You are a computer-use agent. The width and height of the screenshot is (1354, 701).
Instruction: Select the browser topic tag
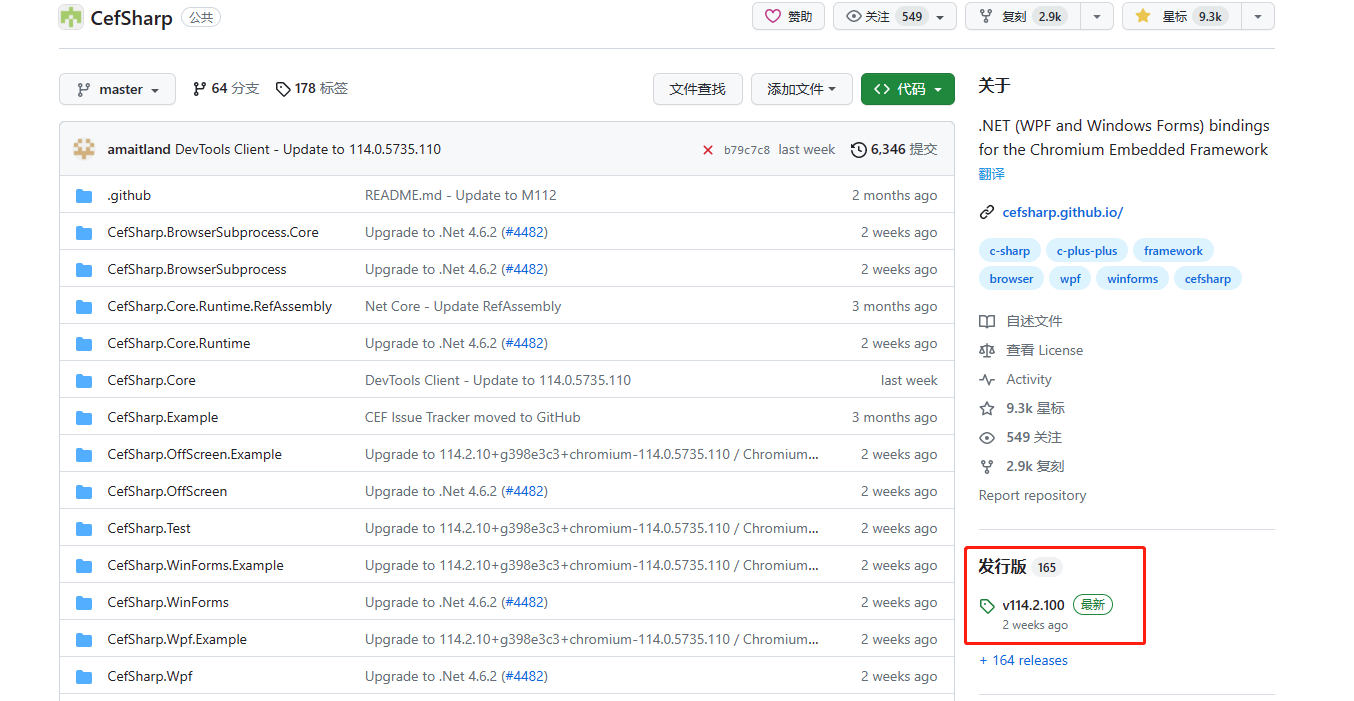coord(1011,279)
